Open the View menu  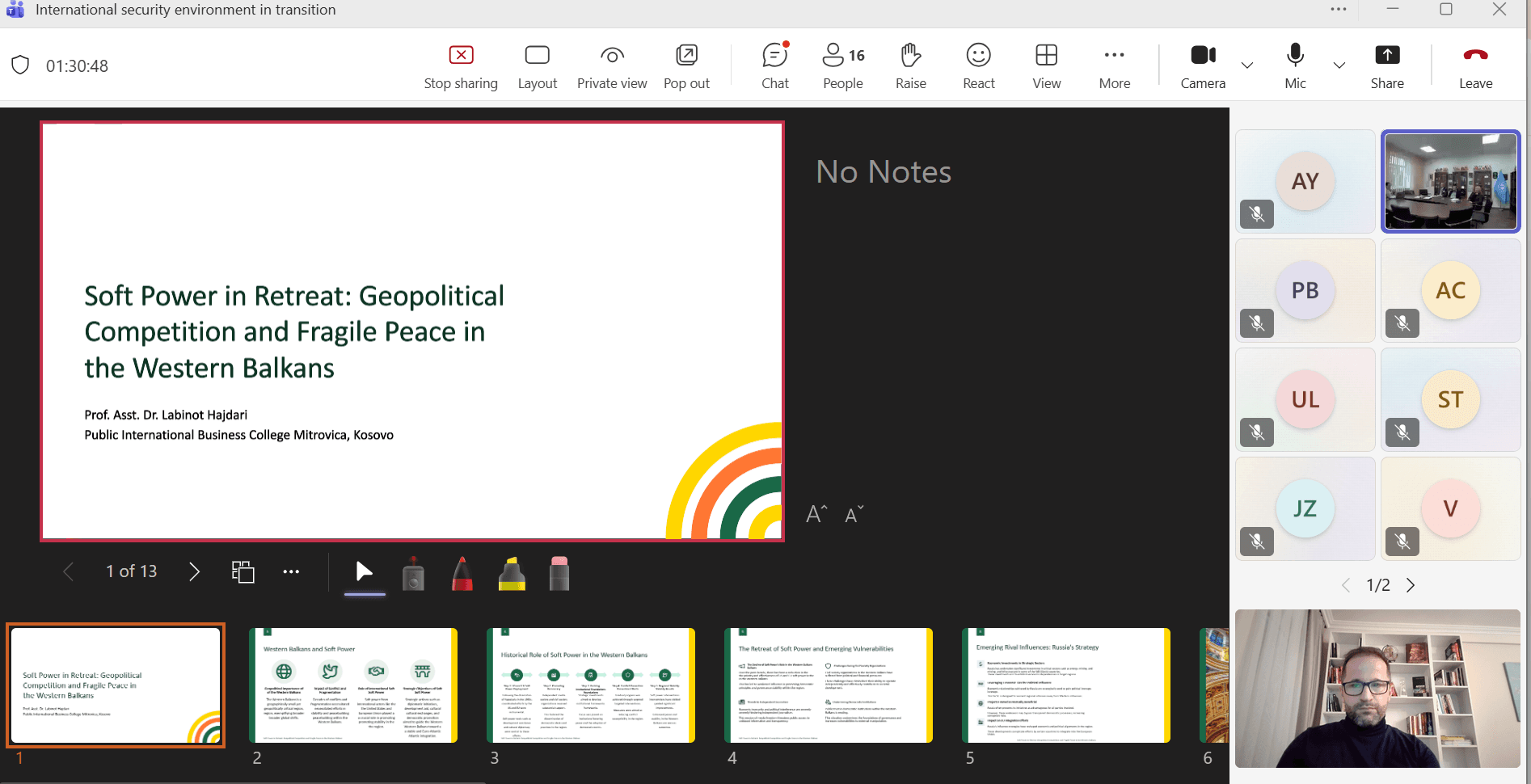1046,66
